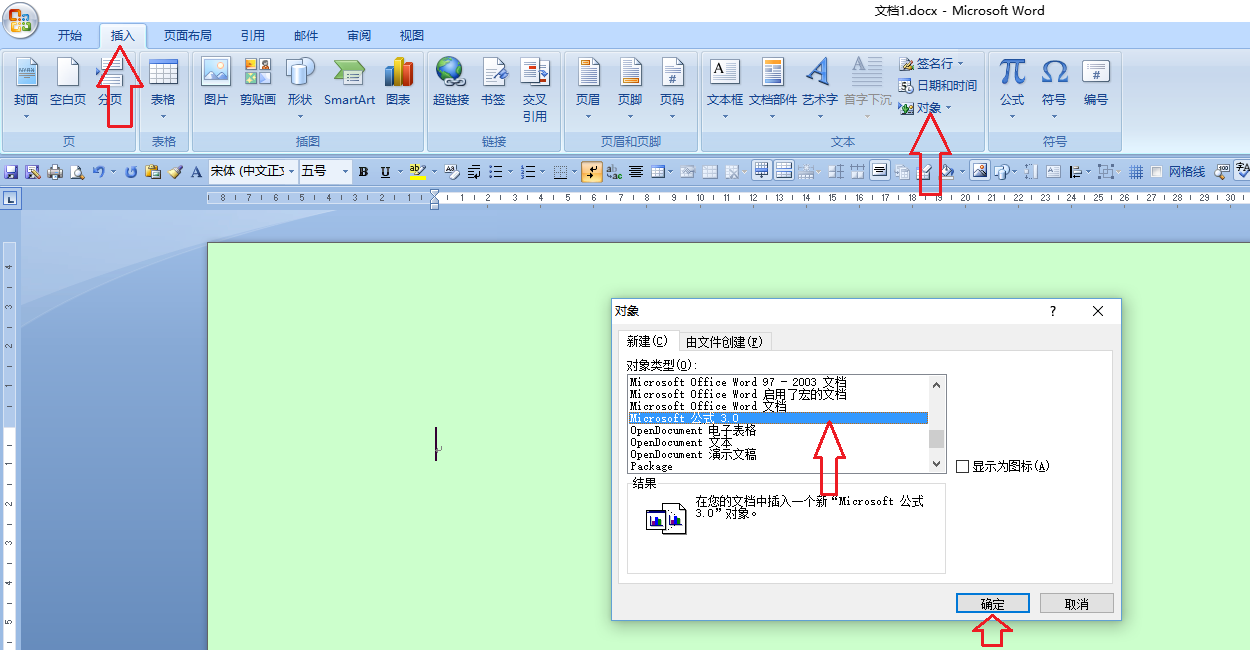This screenshot has height=650, width=1250.
Task: Click the clear formatting eraser icon
Action: pos(452,172)
